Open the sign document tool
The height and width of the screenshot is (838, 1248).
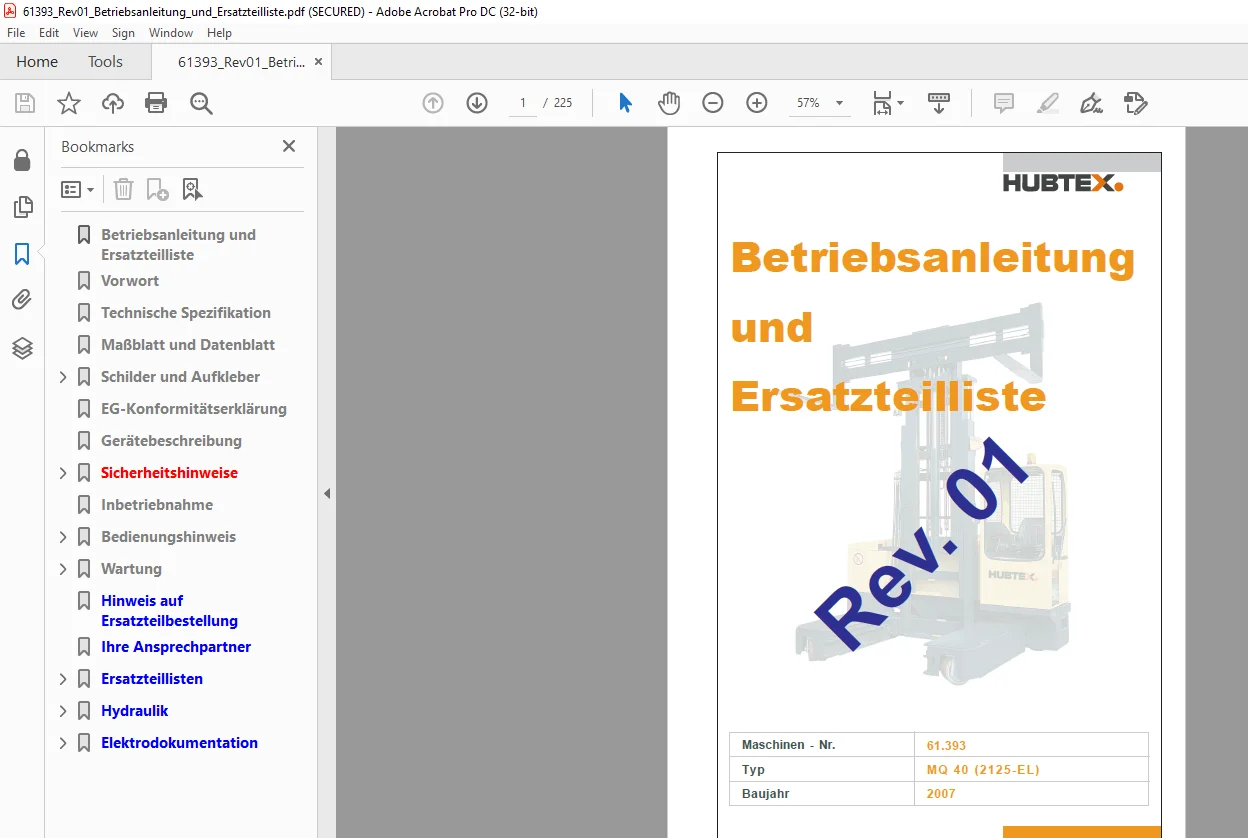point(1092,103)
